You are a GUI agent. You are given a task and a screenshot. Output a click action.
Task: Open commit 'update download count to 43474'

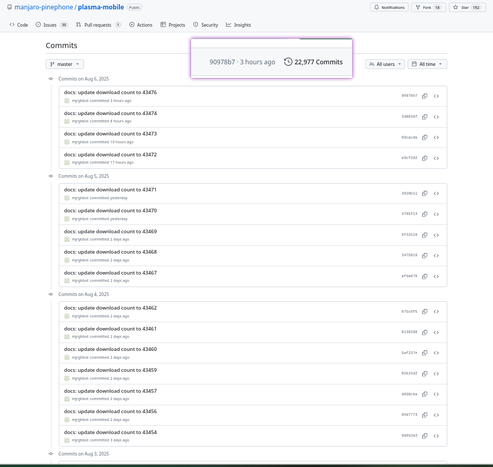click(110, 113)
